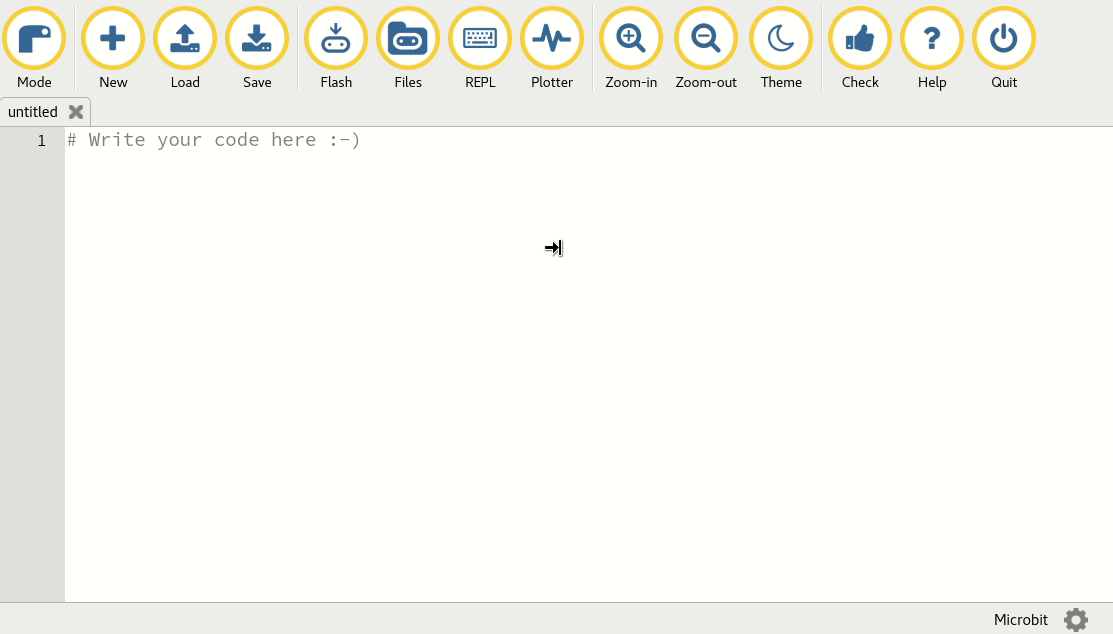Save the current script
The height and width of the screenshot is (634, 1113).
click(257, 40)
